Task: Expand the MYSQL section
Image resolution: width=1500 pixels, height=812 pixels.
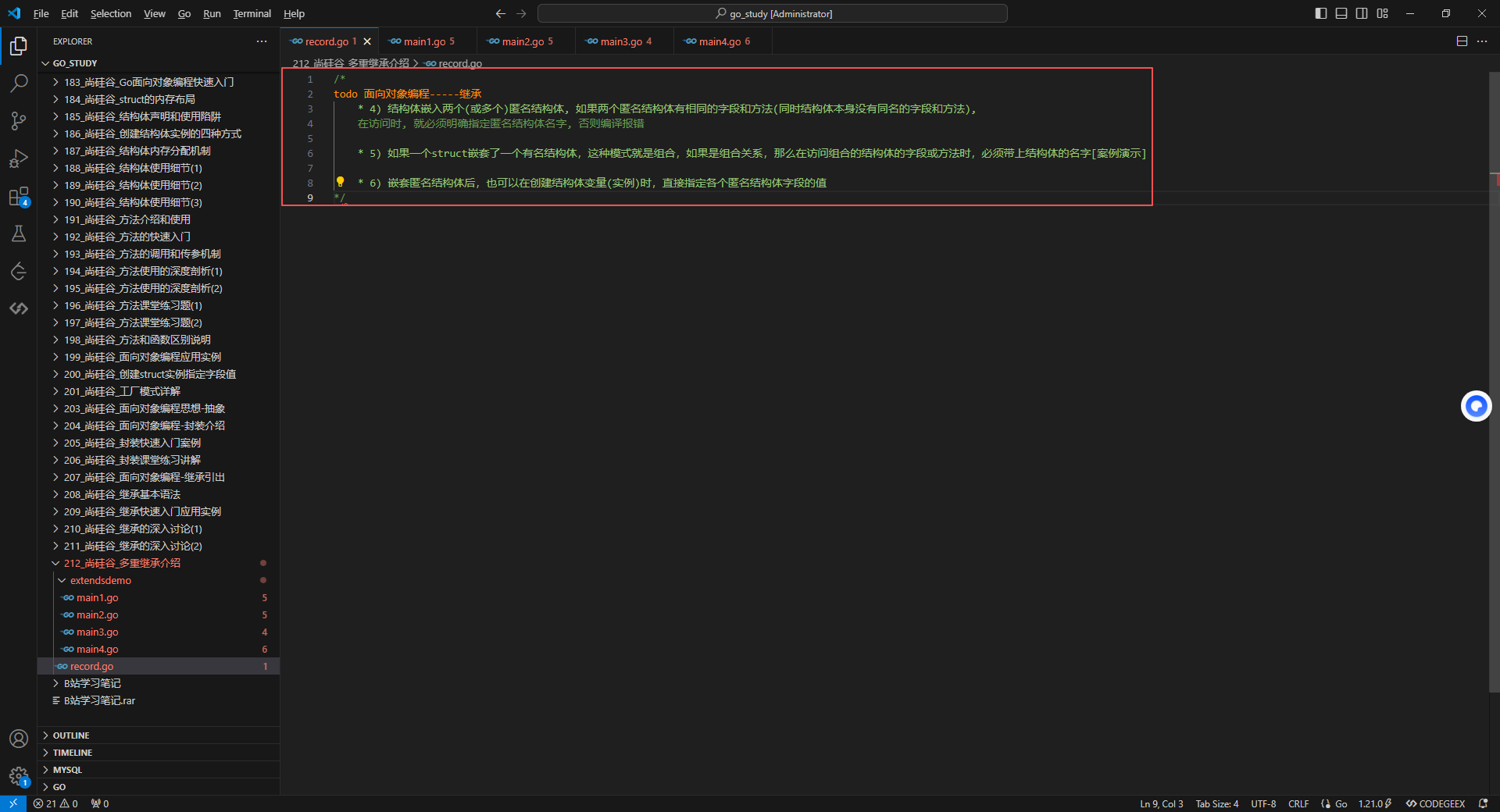Action: [x=159, y=770]
